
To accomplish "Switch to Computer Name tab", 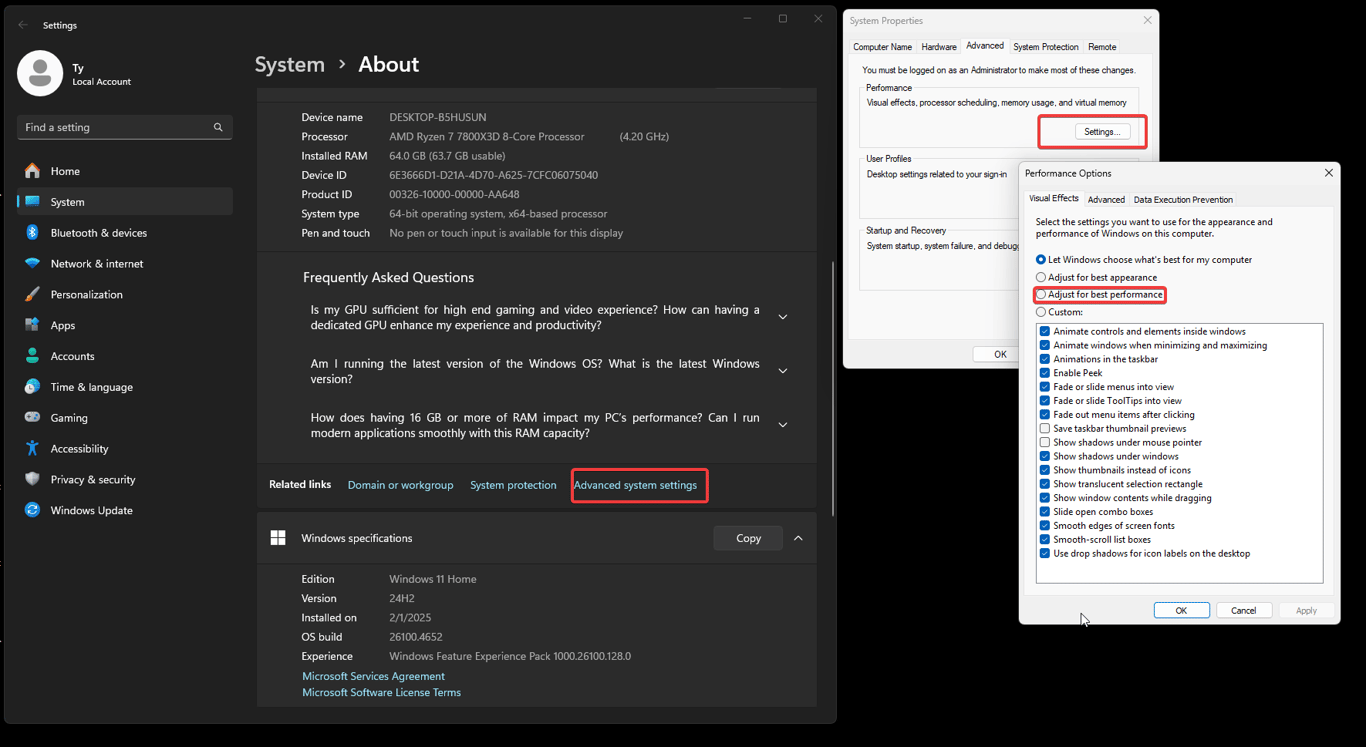I will pyautogui.click(x=882, y=47).
